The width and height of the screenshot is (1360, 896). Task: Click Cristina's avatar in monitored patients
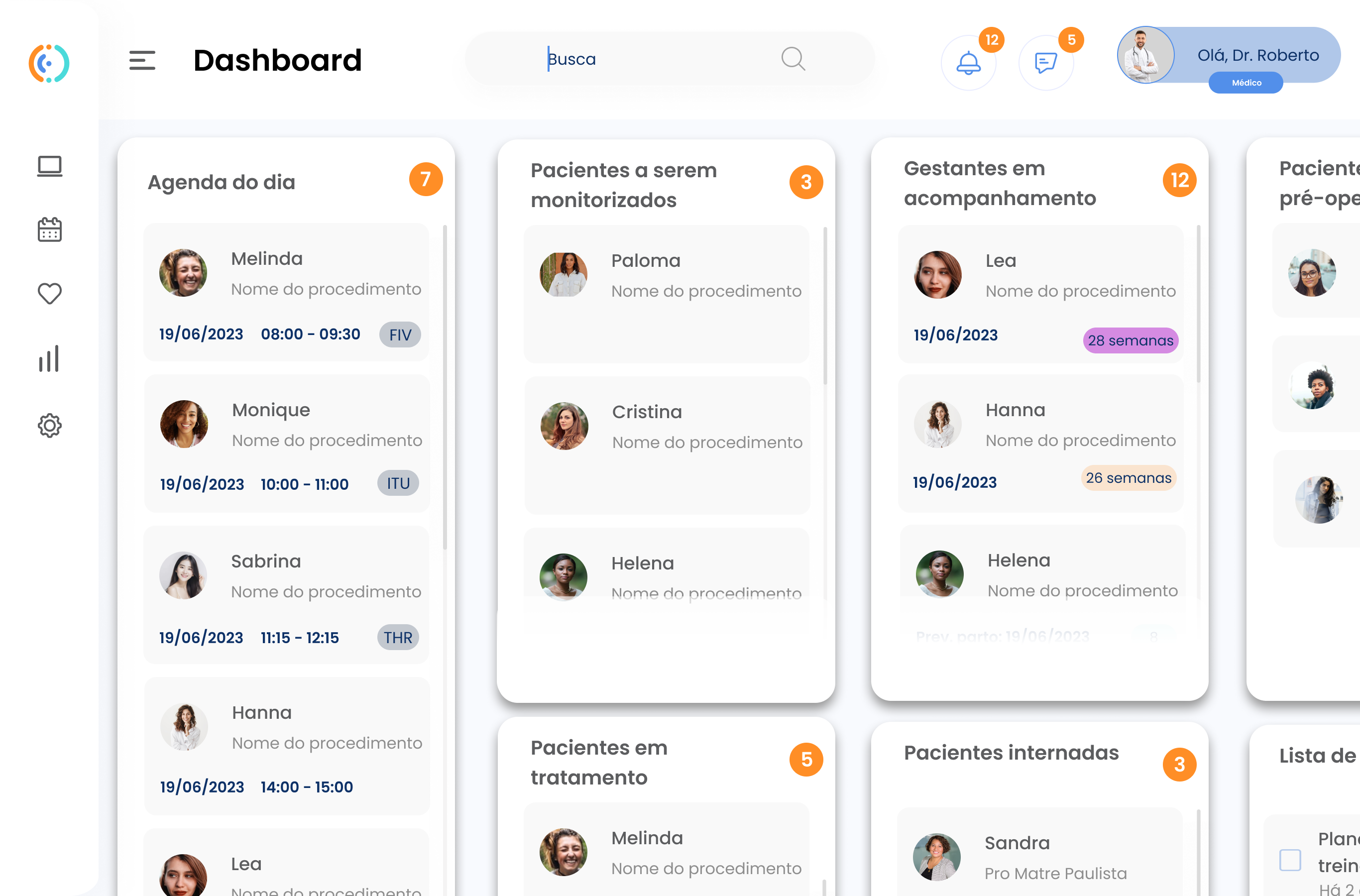pyautogui.click(x=565, y=426)
